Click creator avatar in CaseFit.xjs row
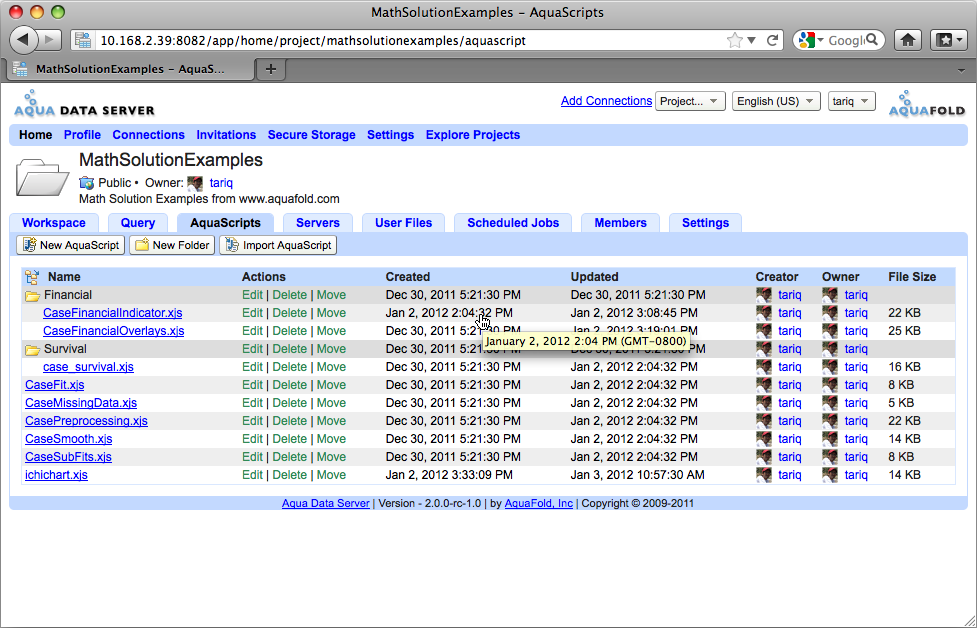This screenshot has width=977, height=628. pos(764,385)
